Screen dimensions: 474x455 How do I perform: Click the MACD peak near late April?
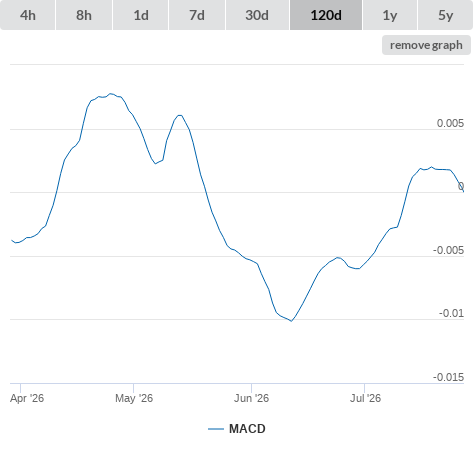[x=111, y=94]
